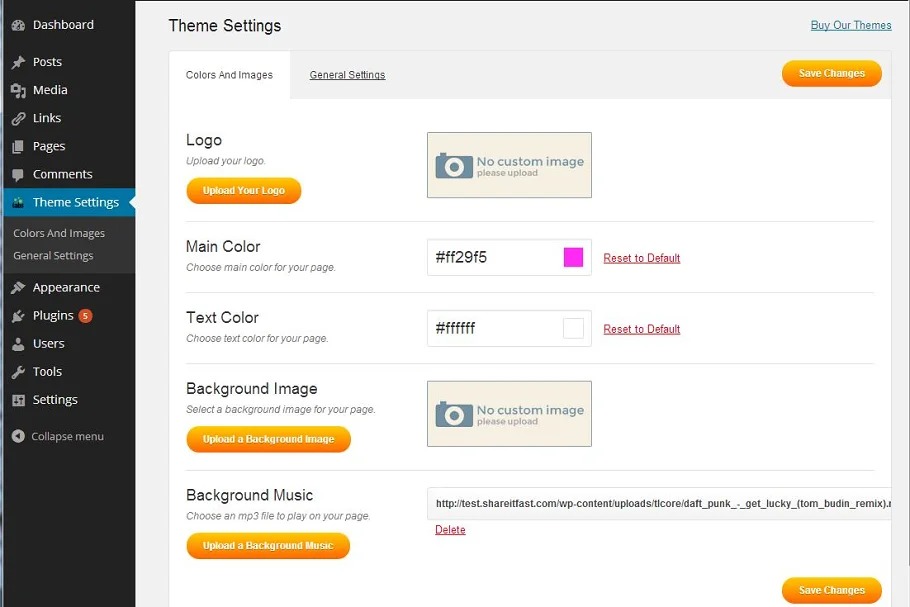Open Appearance via its paintbrush icon
The image size is (910, 607).
tap(18, 288)
